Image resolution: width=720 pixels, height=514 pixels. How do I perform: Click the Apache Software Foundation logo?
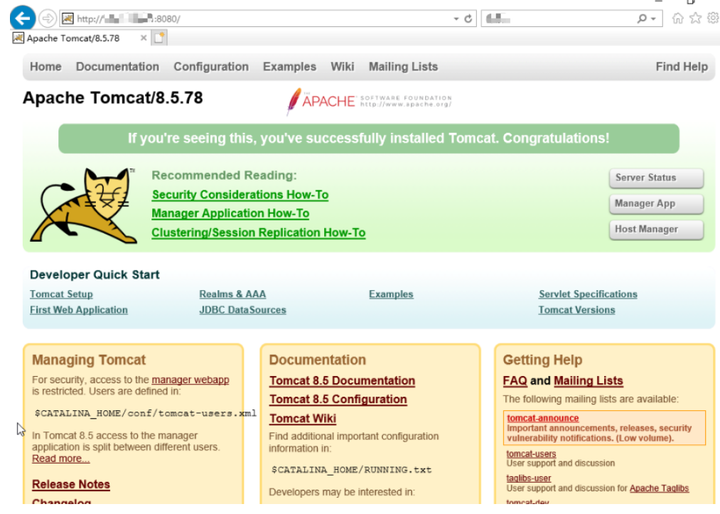click(369, 101)
